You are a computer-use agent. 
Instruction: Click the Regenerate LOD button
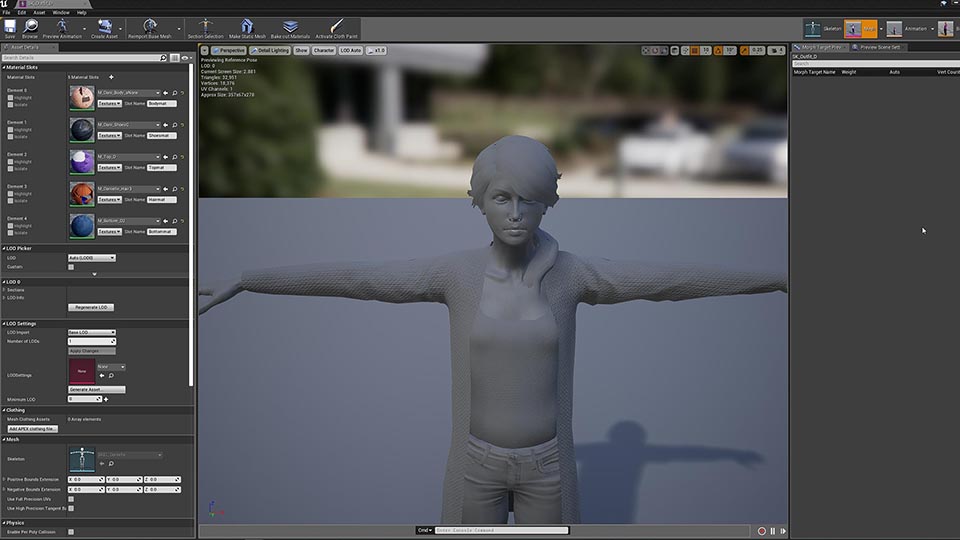[91, 307]
